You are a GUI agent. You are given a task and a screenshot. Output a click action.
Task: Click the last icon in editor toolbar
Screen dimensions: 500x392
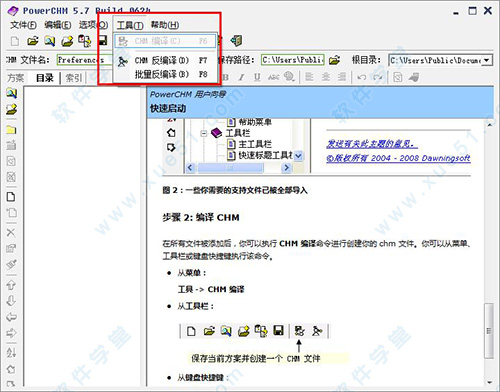tap(414, 77)
